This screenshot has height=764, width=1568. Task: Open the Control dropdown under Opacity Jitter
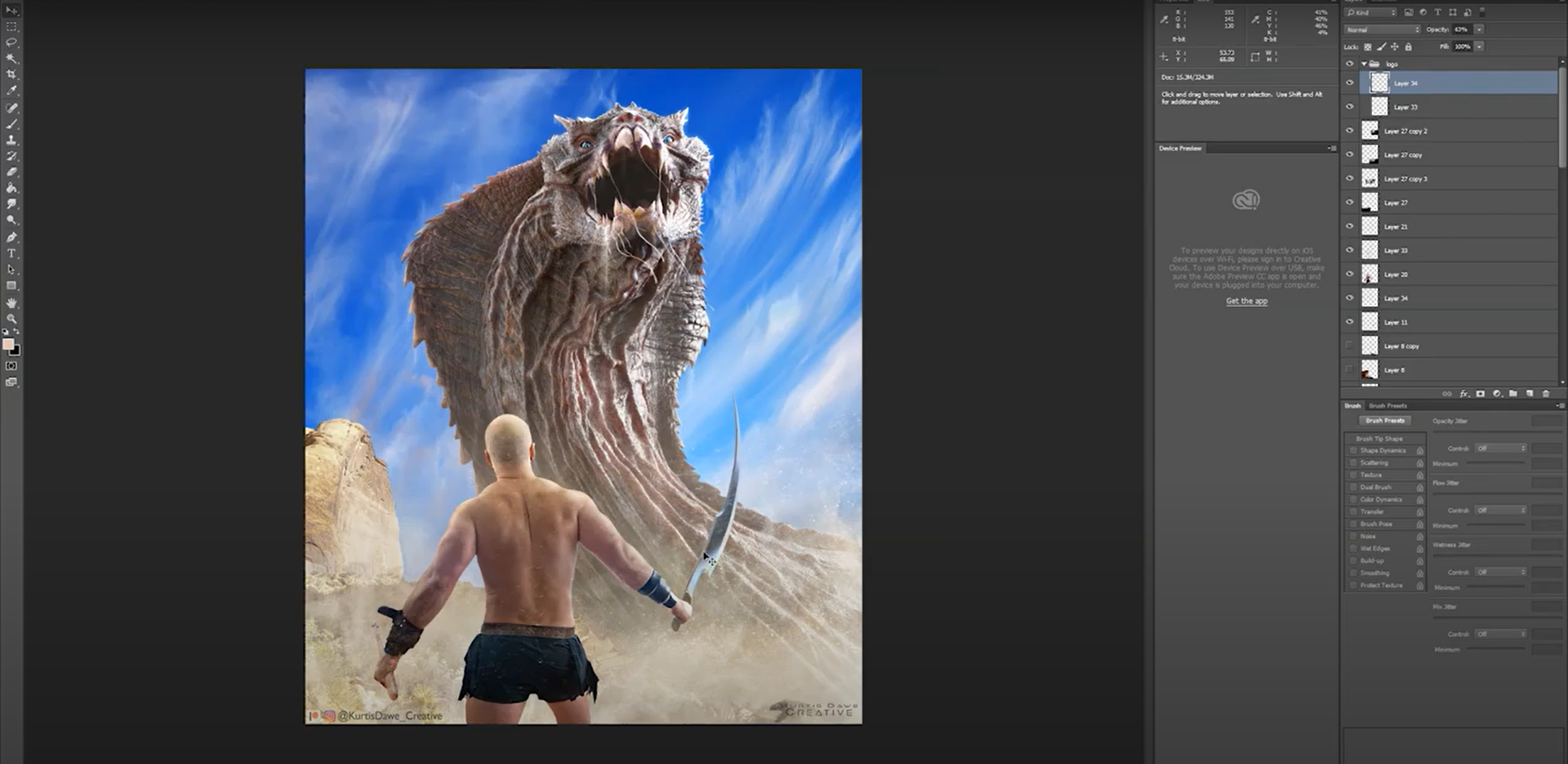(x=1501, y=449)
